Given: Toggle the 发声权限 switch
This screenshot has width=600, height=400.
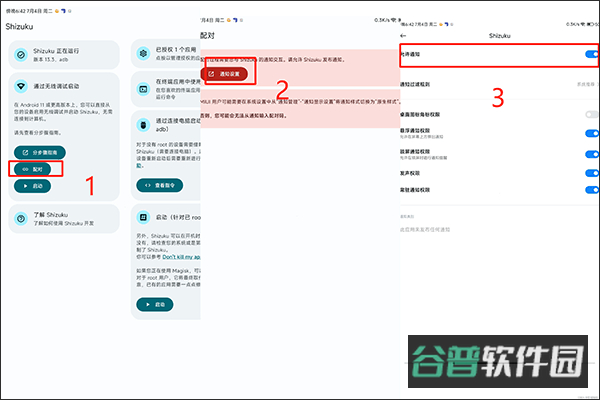Looking at the screenshot, I should coord(592,173).
